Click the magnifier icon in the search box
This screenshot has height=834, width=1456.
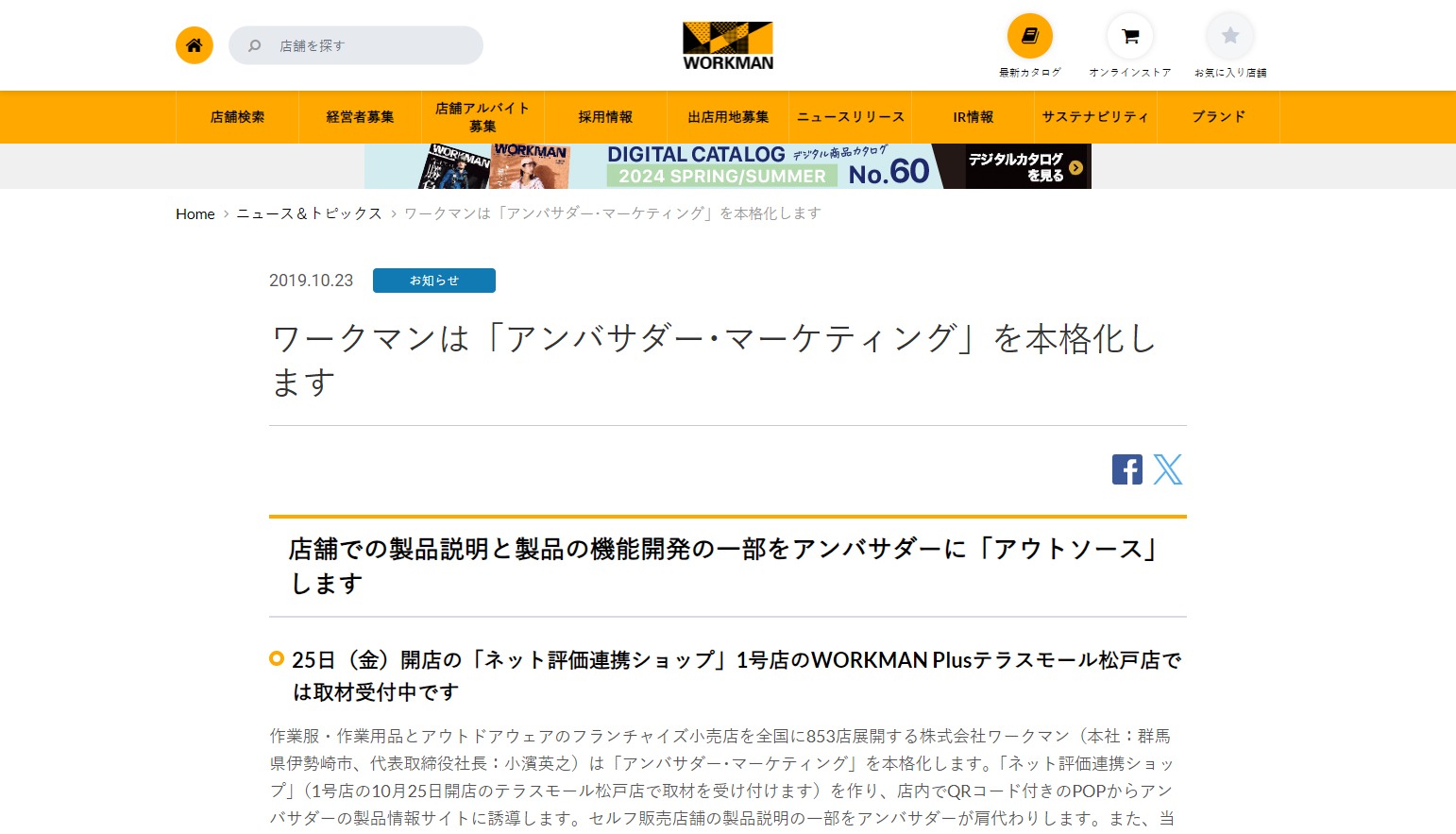coord(254,45)
